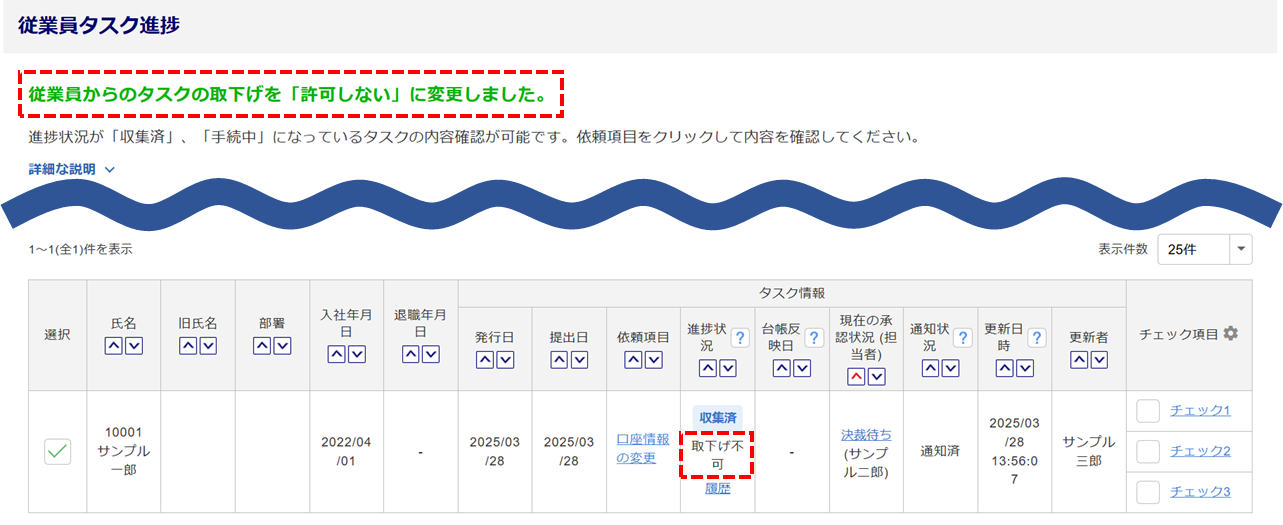The image size is (1283, 525).
Task: Sort 現在の承認状況 column with red up arrow
Action: (x=857, y=376)
